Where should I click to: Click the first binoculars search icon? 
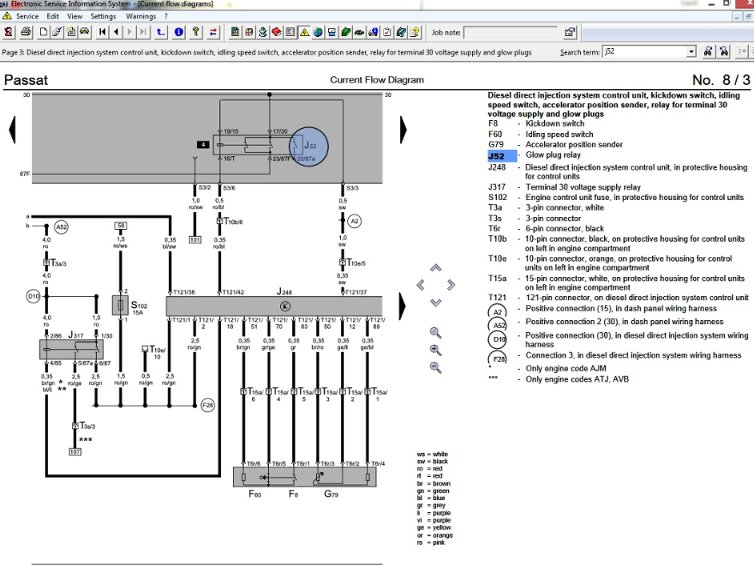pyautogui.click(x=708, y=51)
